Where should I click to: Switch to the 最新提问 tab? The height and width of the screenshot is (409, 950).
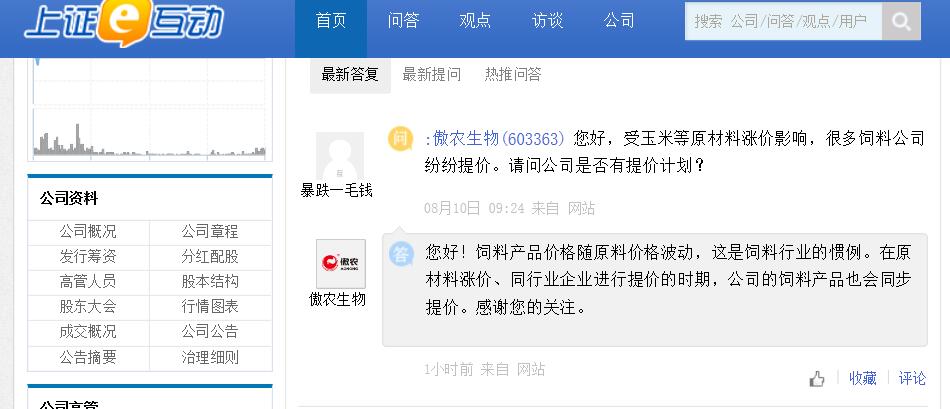(x=432, y=74)
